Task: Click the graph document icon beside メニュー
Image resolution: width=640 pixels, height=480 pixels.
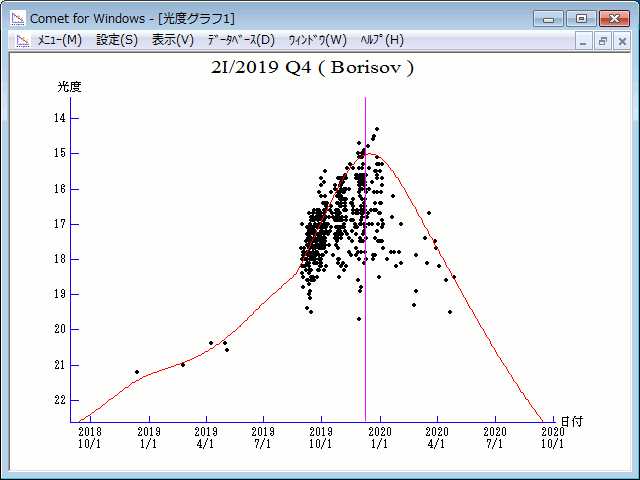Action: click(x=20, y=40)
